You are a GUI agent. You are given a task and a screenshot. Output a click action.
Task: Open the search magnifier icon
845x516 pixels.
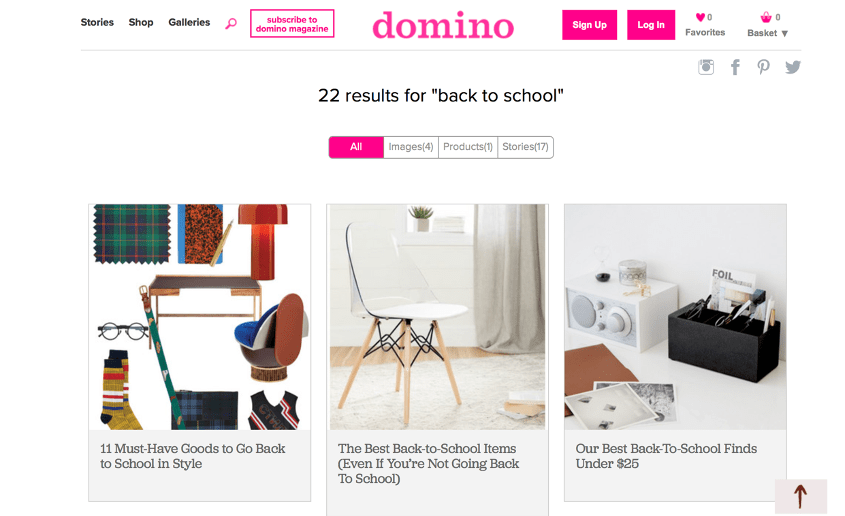(x=231, y=24)
